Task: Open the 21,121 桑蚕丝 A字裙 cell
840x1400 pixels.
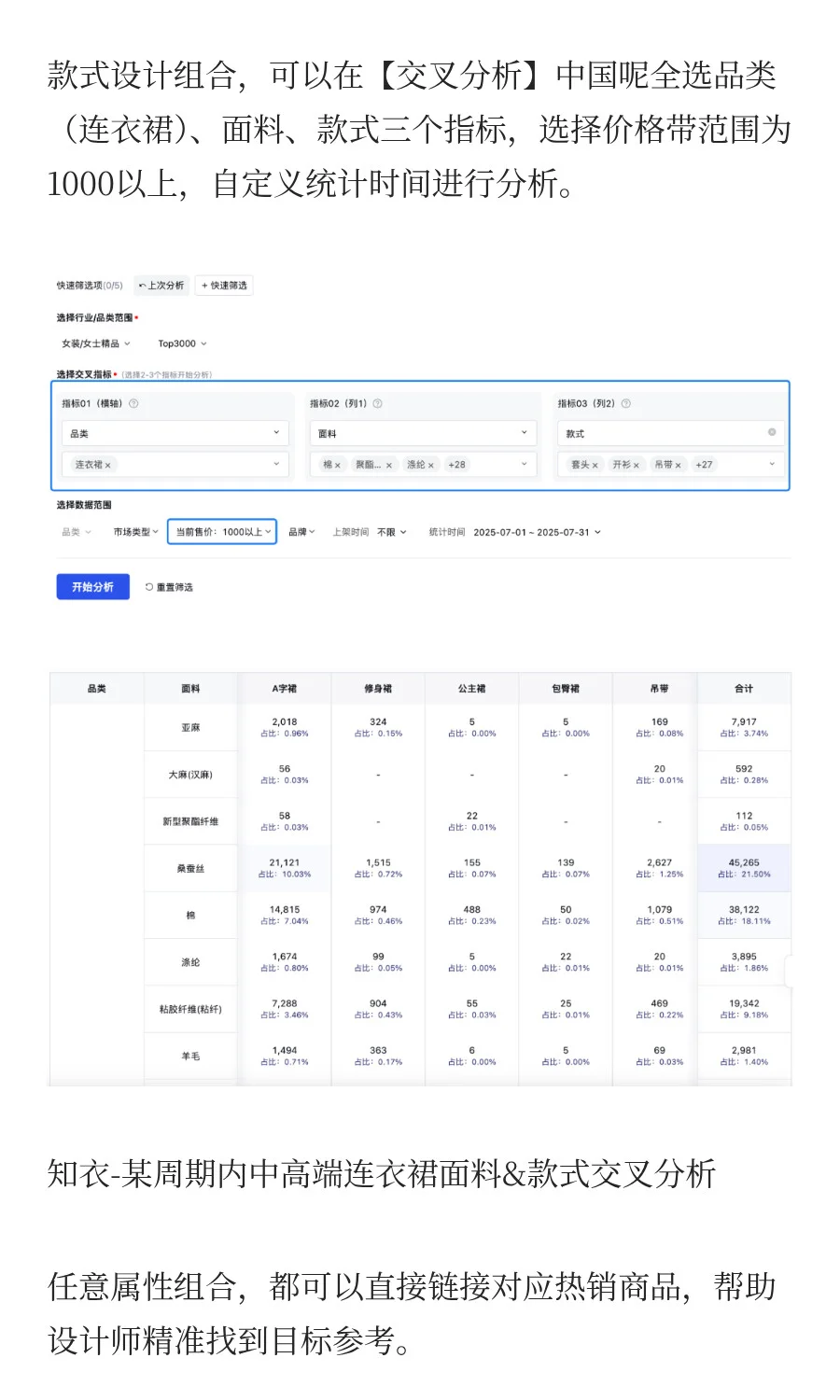Action: tap(285, 868)
